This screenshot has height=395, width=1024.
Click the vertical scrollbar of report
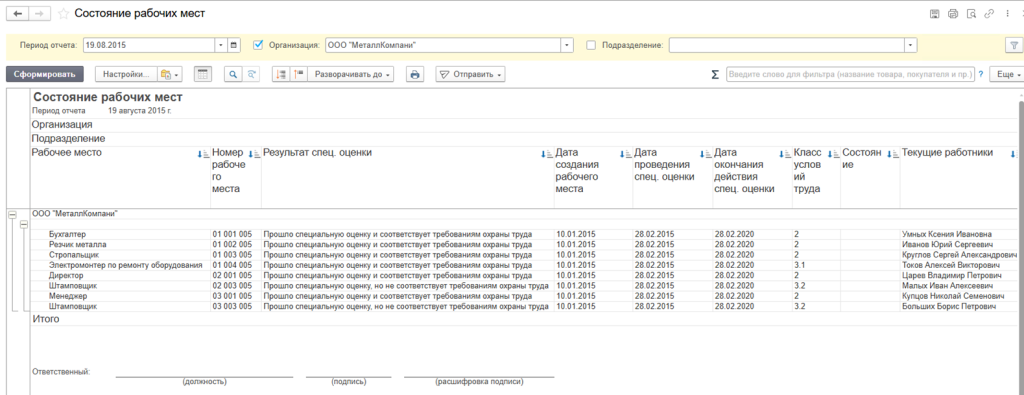[x=1020, y=242]
